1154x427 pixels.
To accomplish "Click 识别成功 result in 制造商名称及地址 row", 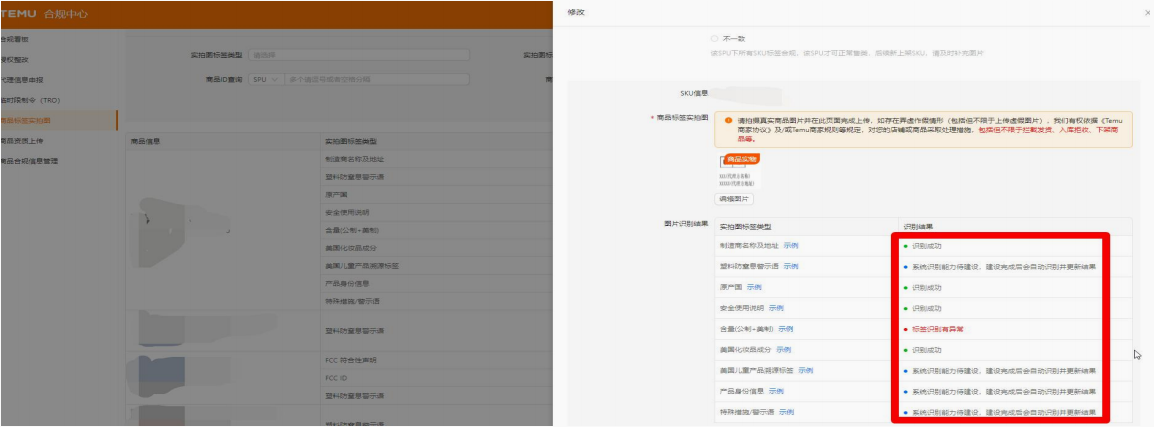I will [927, 246].
